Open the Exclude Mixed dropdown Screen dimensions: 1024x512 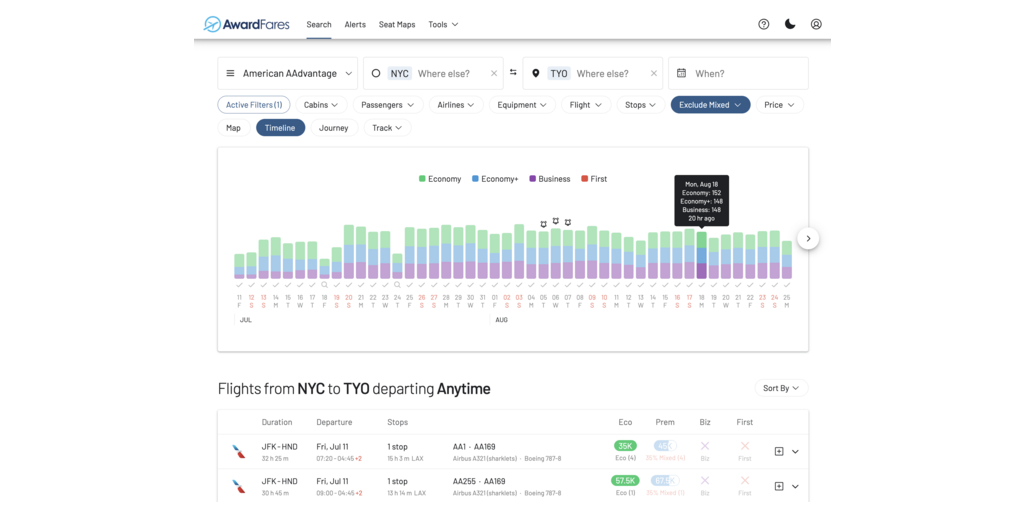pyautogui.click(x=710, y=105)
